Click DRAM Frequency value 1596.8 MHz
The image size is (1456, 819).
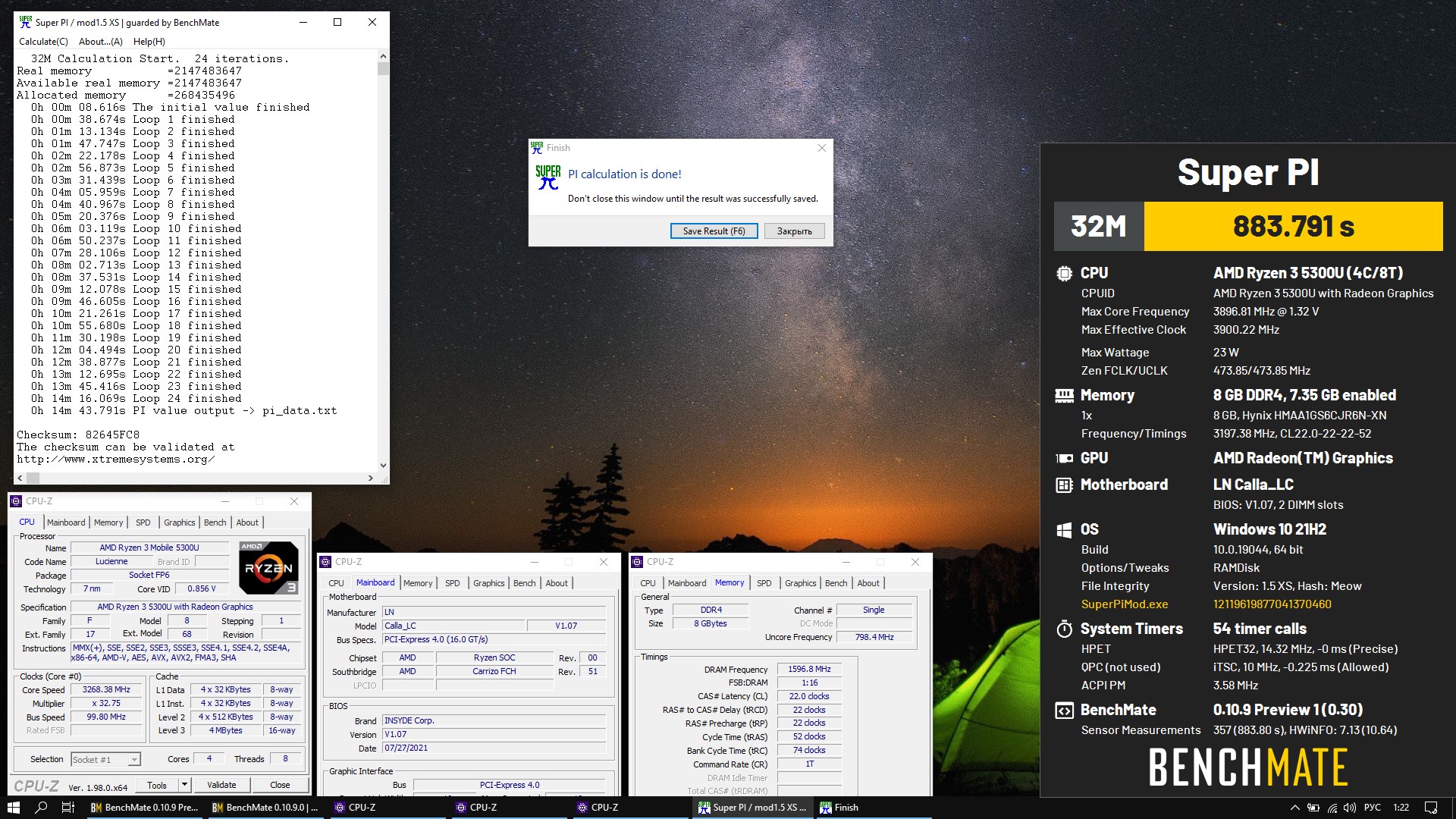809,670
